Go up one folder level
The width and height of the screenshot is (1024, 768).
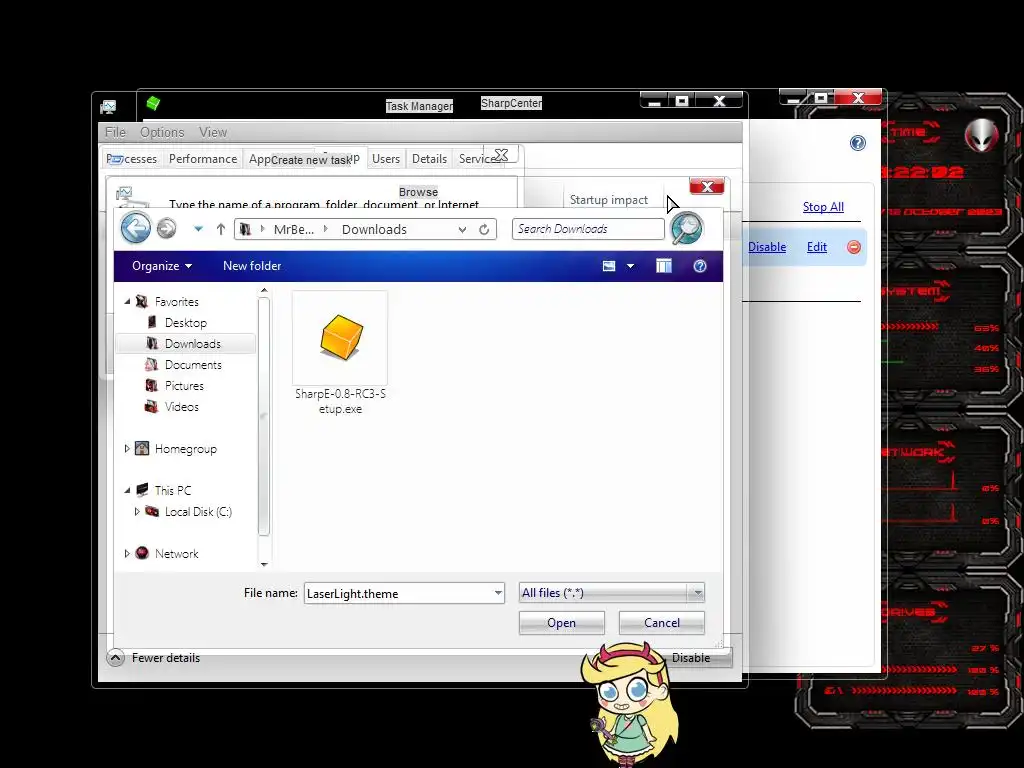click(221, 229)
